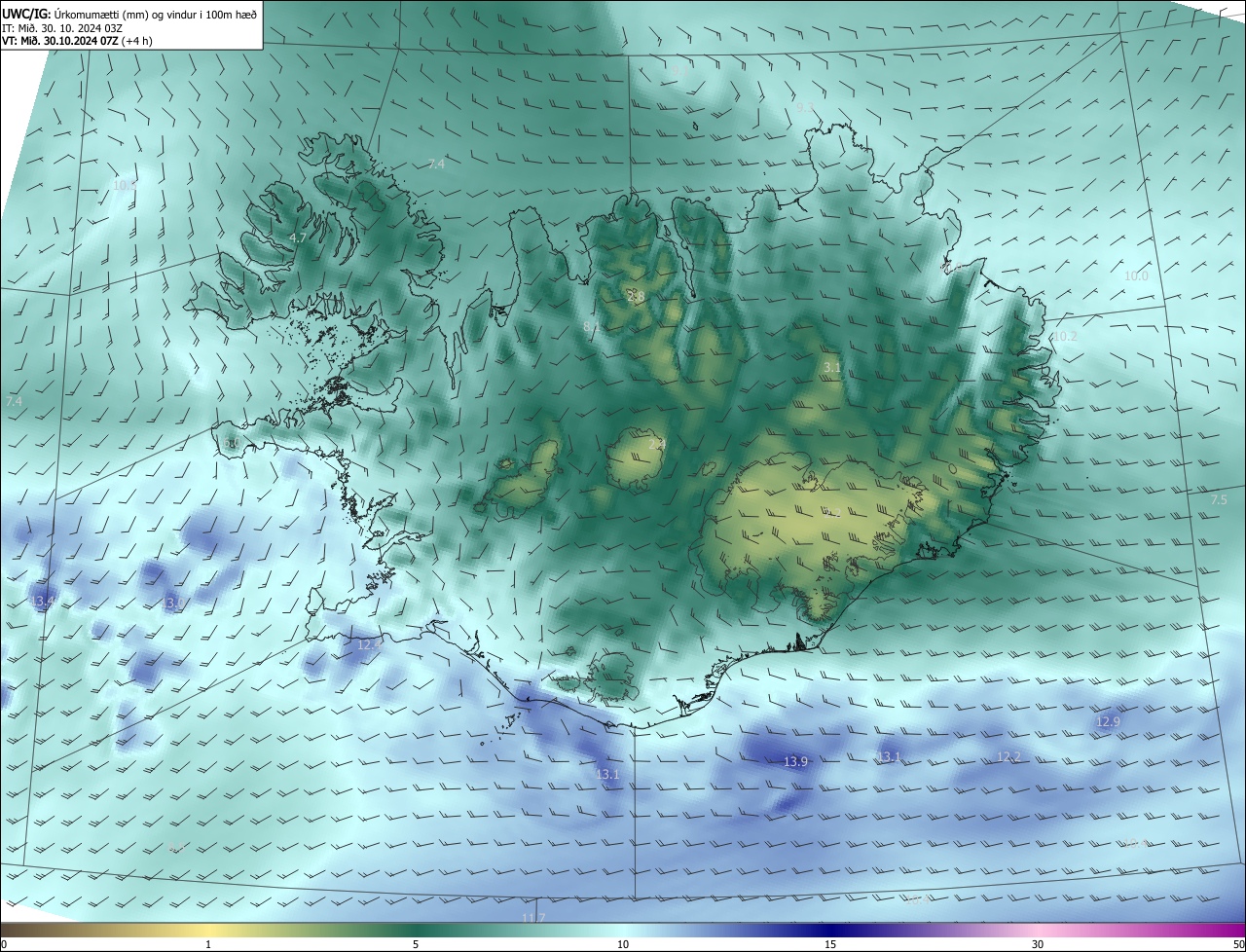Viewport: 1246px width, 952px height.
Task: Select the 12.9 value label
Action: (1109, 721)
